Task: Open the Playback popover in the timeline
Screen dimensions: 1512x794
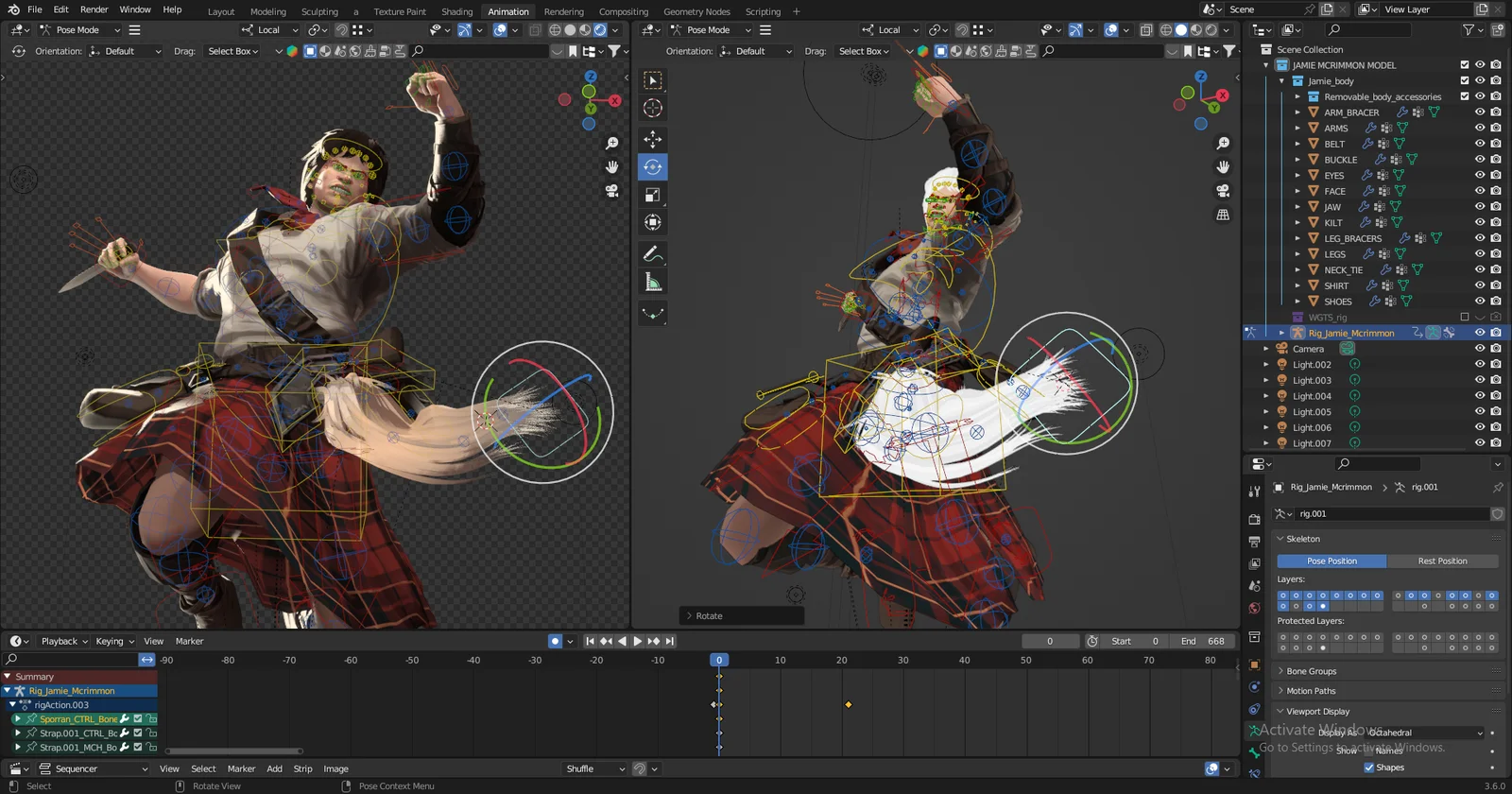Action: (x=64, y=641)
